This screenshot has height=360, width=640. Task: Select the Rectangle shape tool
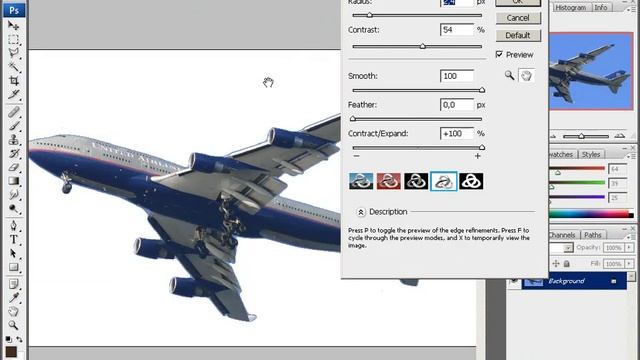click(13, 267)
